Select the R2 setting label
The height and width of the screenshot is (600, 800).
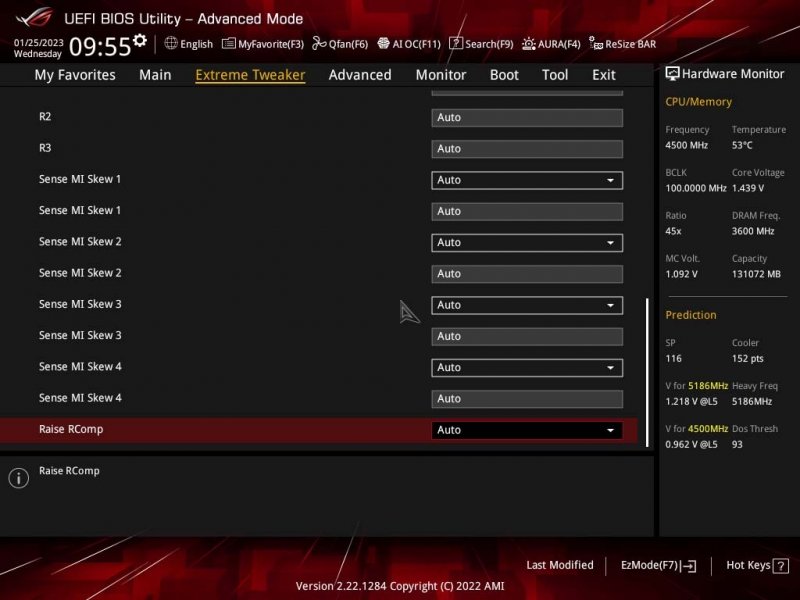tap(45, 116)
